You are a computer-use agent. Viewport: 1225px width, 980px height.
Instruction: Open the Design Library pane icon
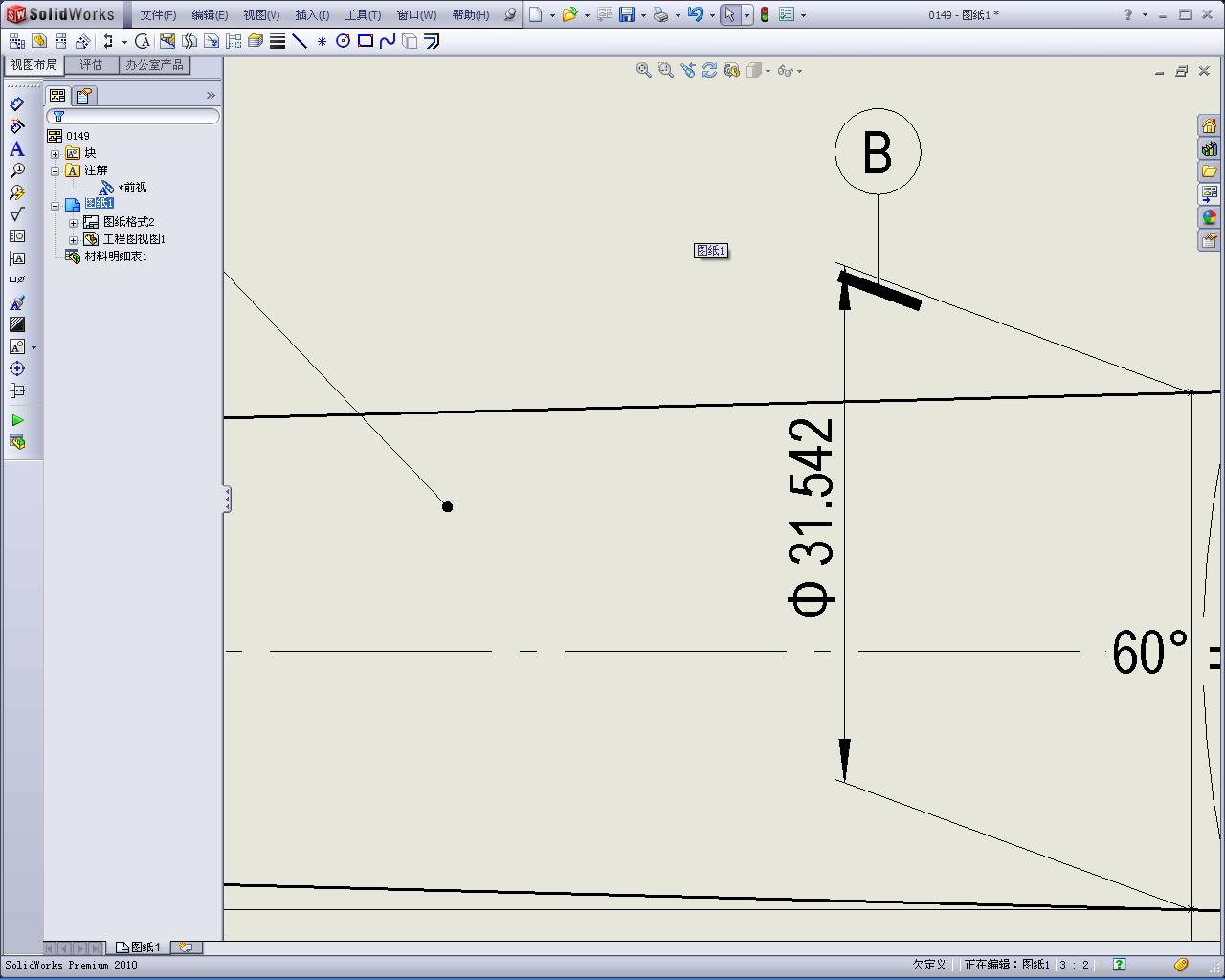pos(1209,148)
